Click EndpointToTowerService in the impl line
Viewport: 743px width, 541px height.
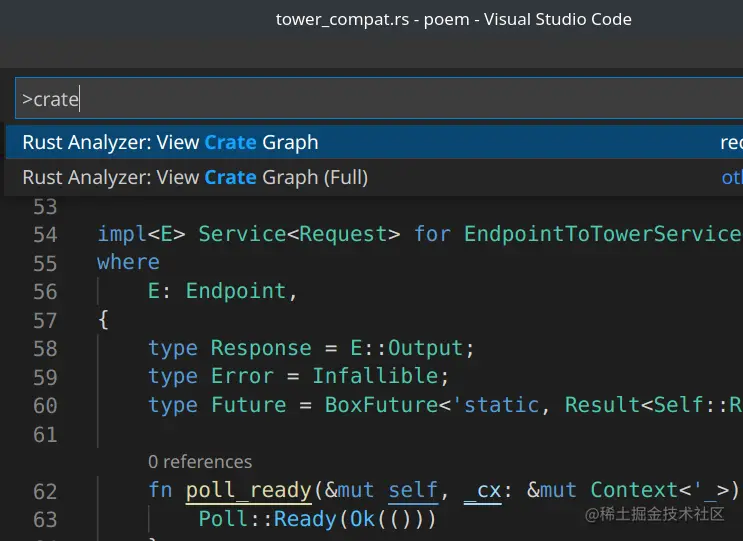600,234
